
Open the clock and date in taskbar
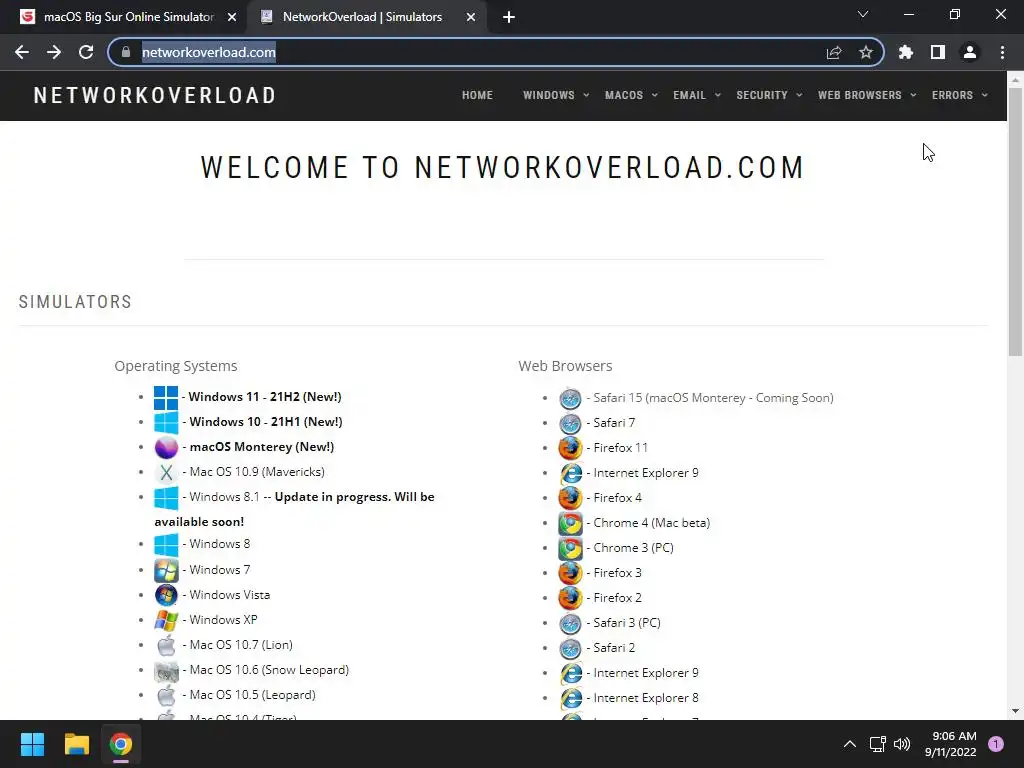(951, 744)
